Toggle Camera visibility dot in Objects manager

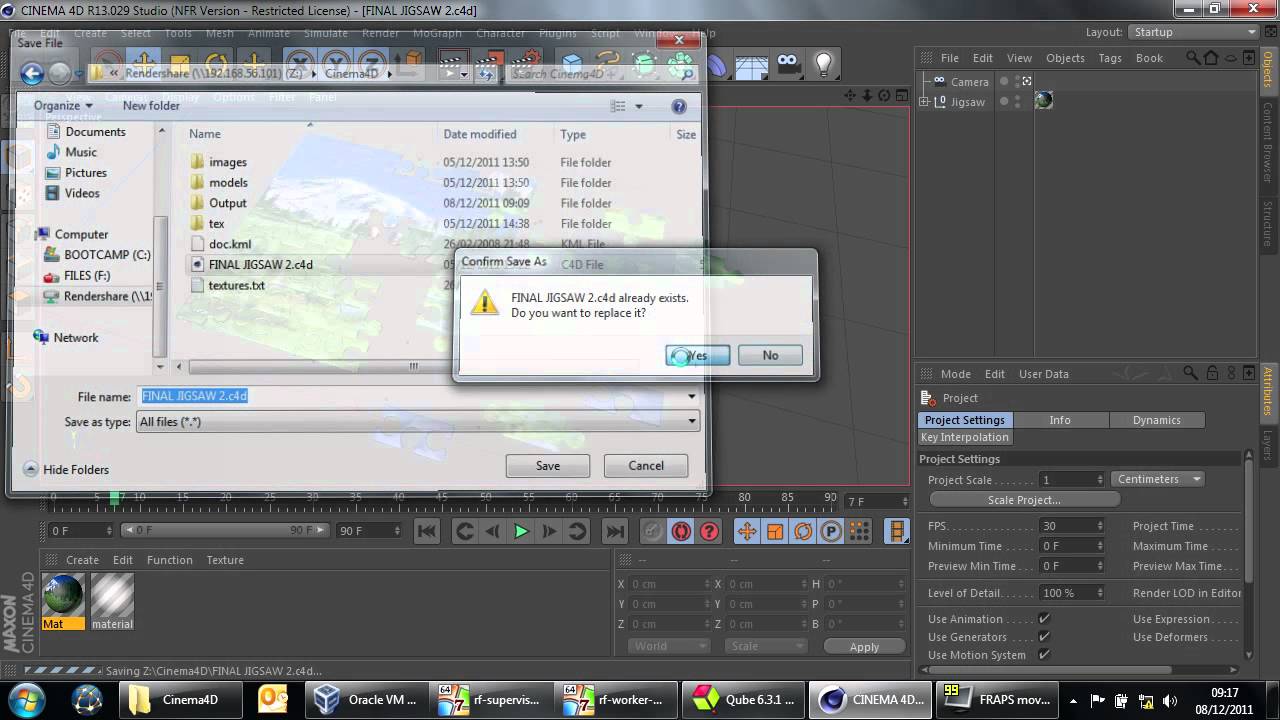tap(1005, 81)
